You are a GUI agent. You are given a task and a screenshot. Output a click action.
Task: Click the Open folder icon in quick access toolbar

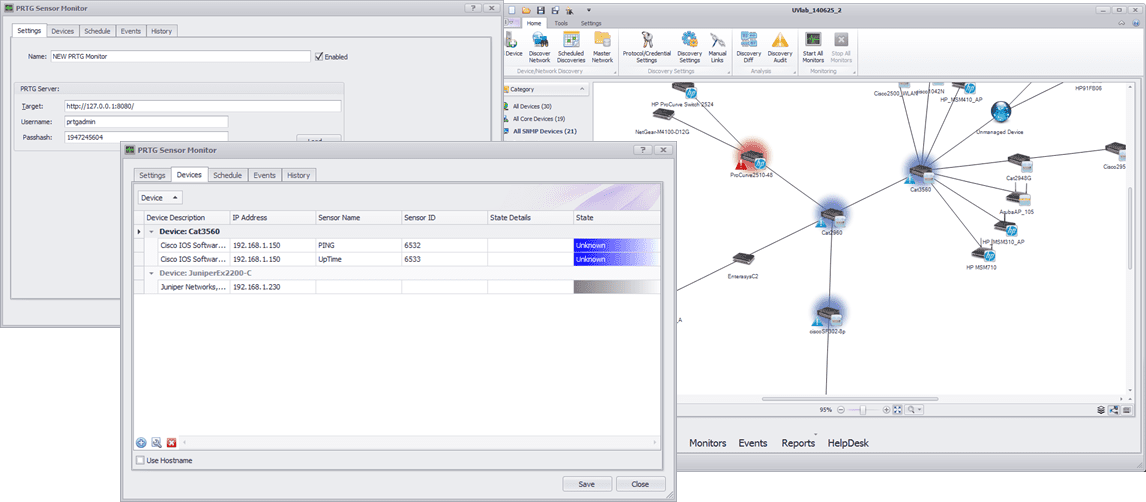(525, 10)
